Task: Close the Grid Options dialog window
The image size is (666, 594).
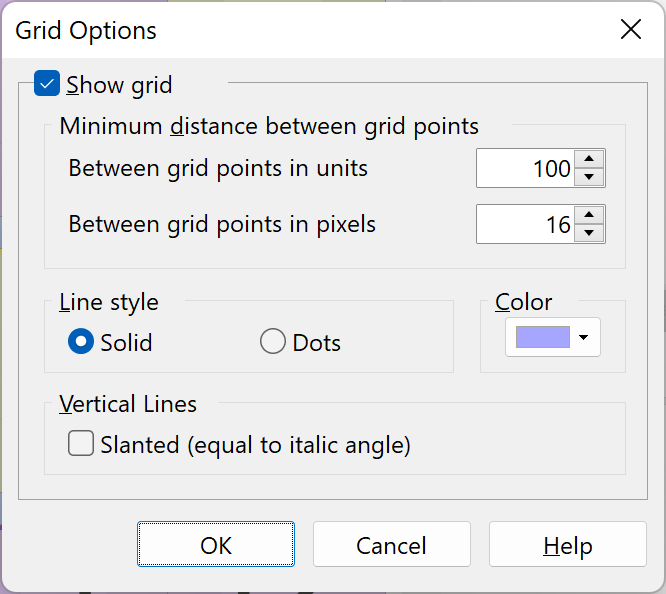Action: tap(631, 29)
